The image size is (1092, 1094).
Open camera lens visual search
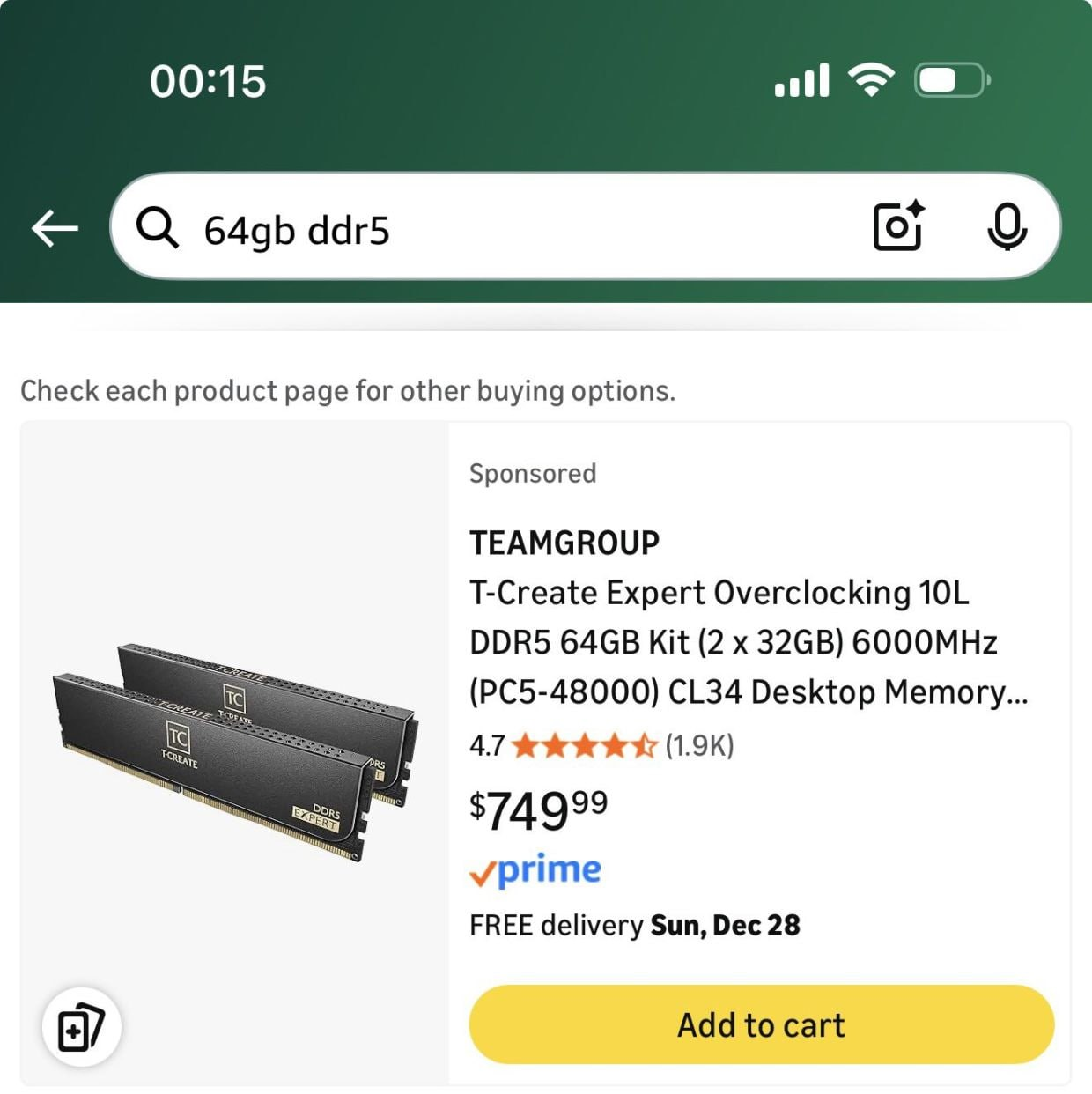[x=897, y=227]
